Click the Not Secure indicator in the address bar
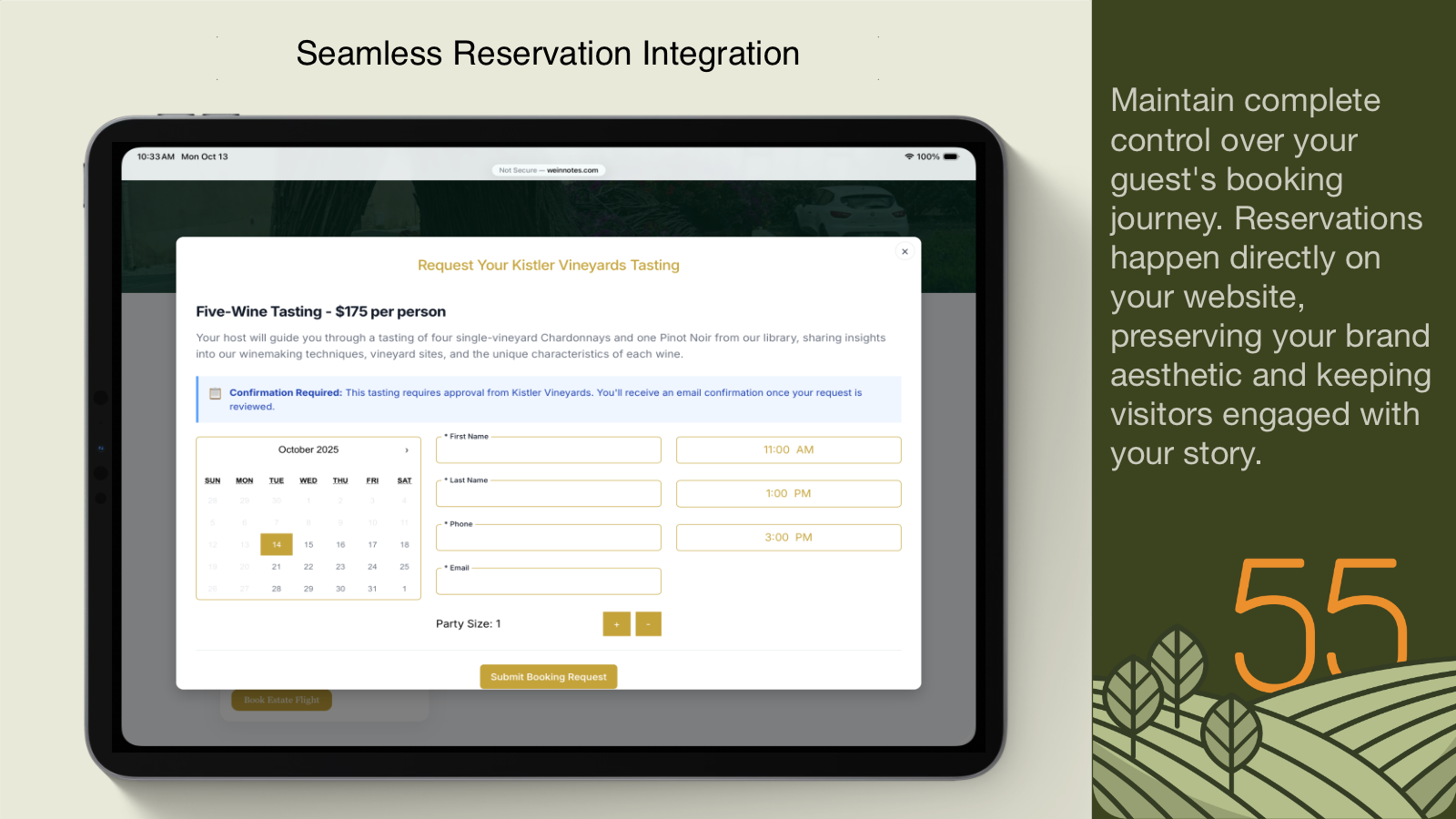1456x819 pixels. [x=515, y=169]
